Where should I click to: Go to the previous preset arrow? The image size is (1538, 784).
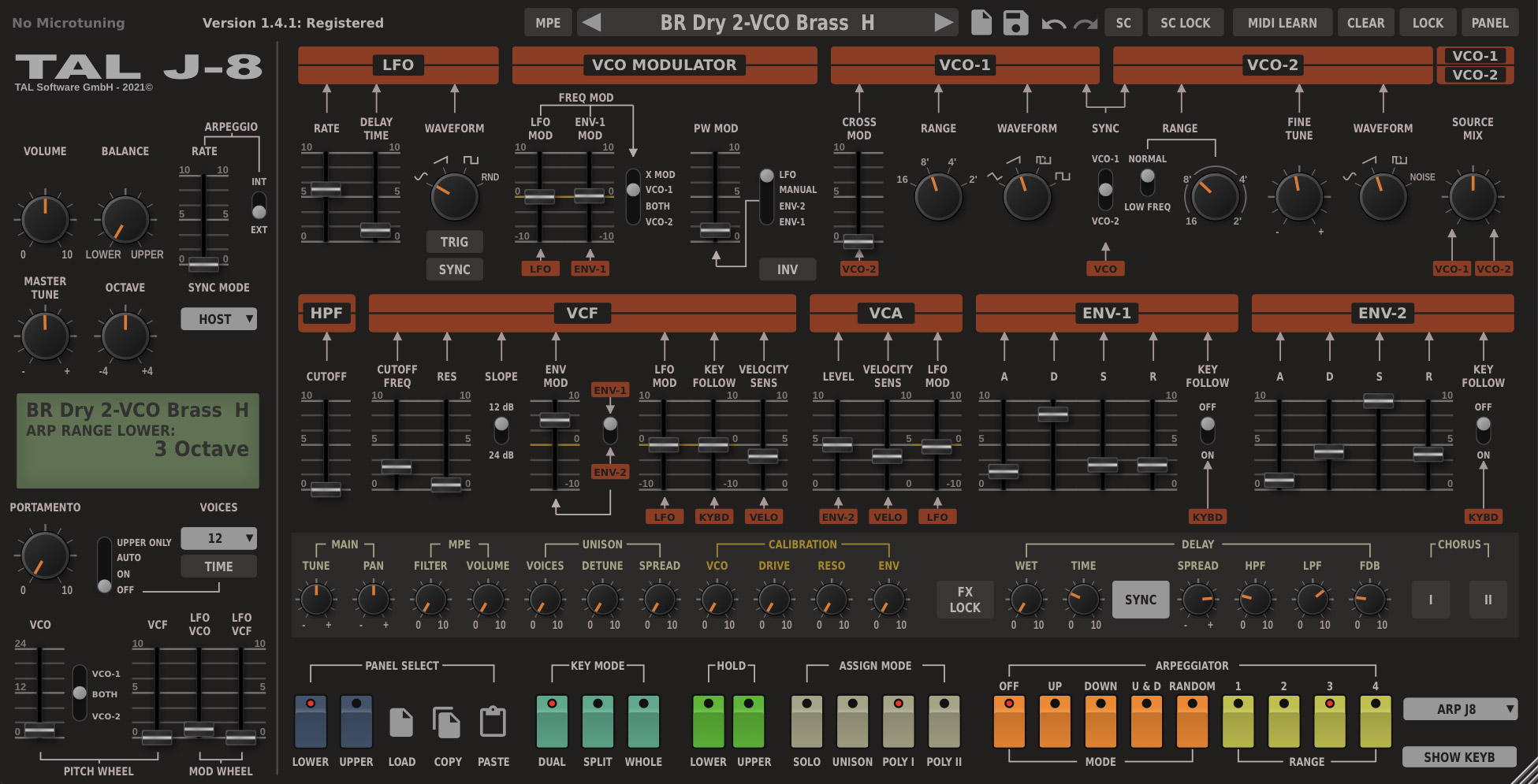[x=591, y=23]
